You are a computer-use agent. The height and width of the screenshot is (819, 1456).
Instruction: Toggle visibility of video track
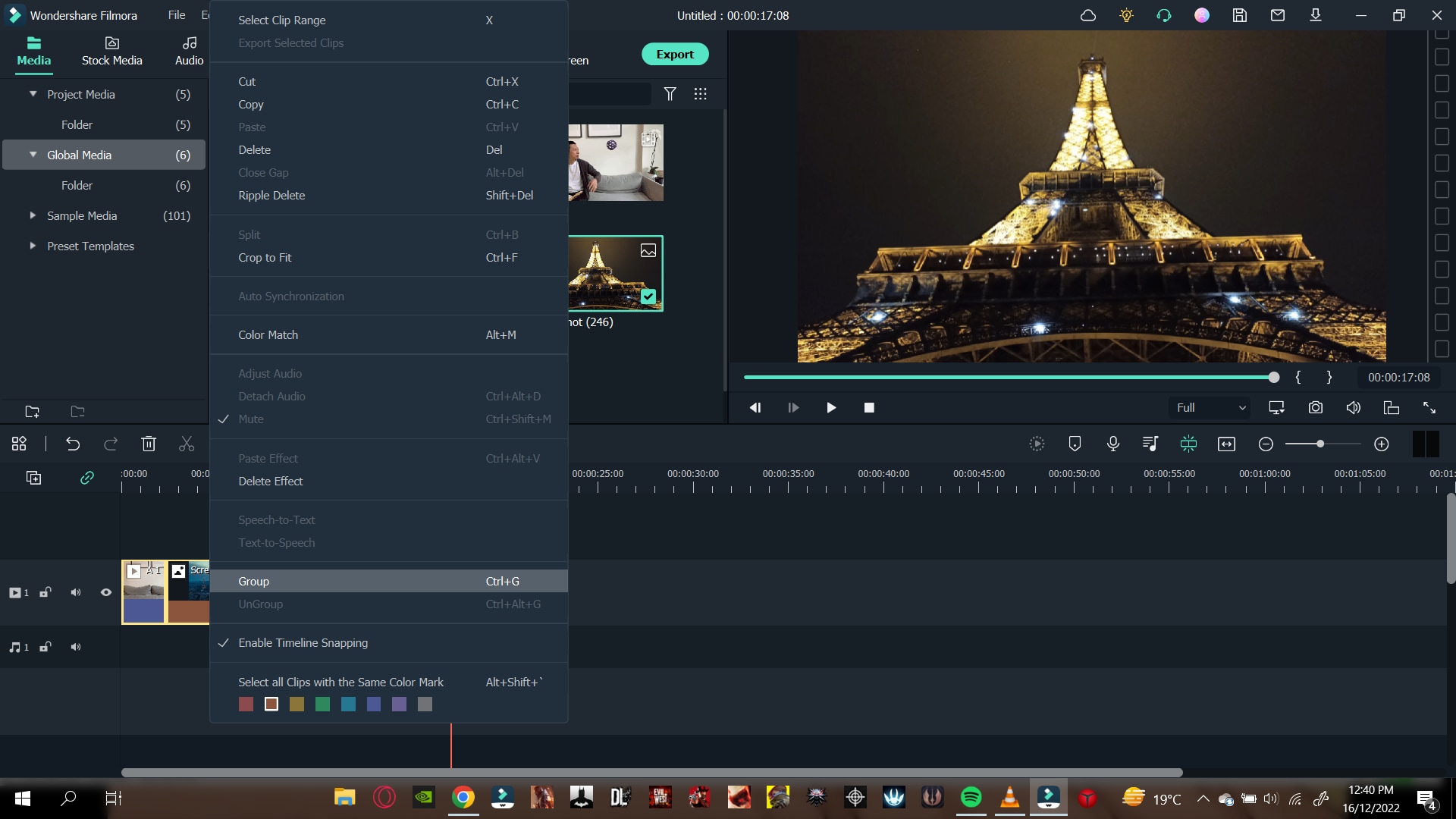pyautogui.click(x=106, y=591)
